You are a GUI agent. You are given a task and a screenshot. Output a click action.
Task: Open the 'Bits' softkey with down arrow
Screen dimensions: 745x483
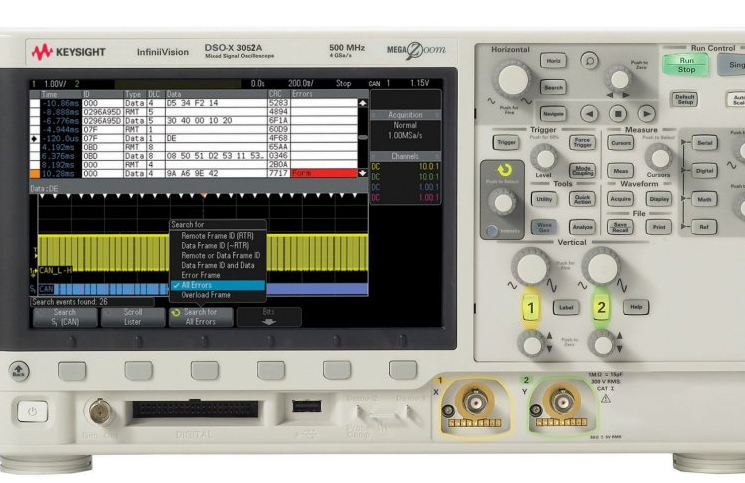[x=269, y=317]
